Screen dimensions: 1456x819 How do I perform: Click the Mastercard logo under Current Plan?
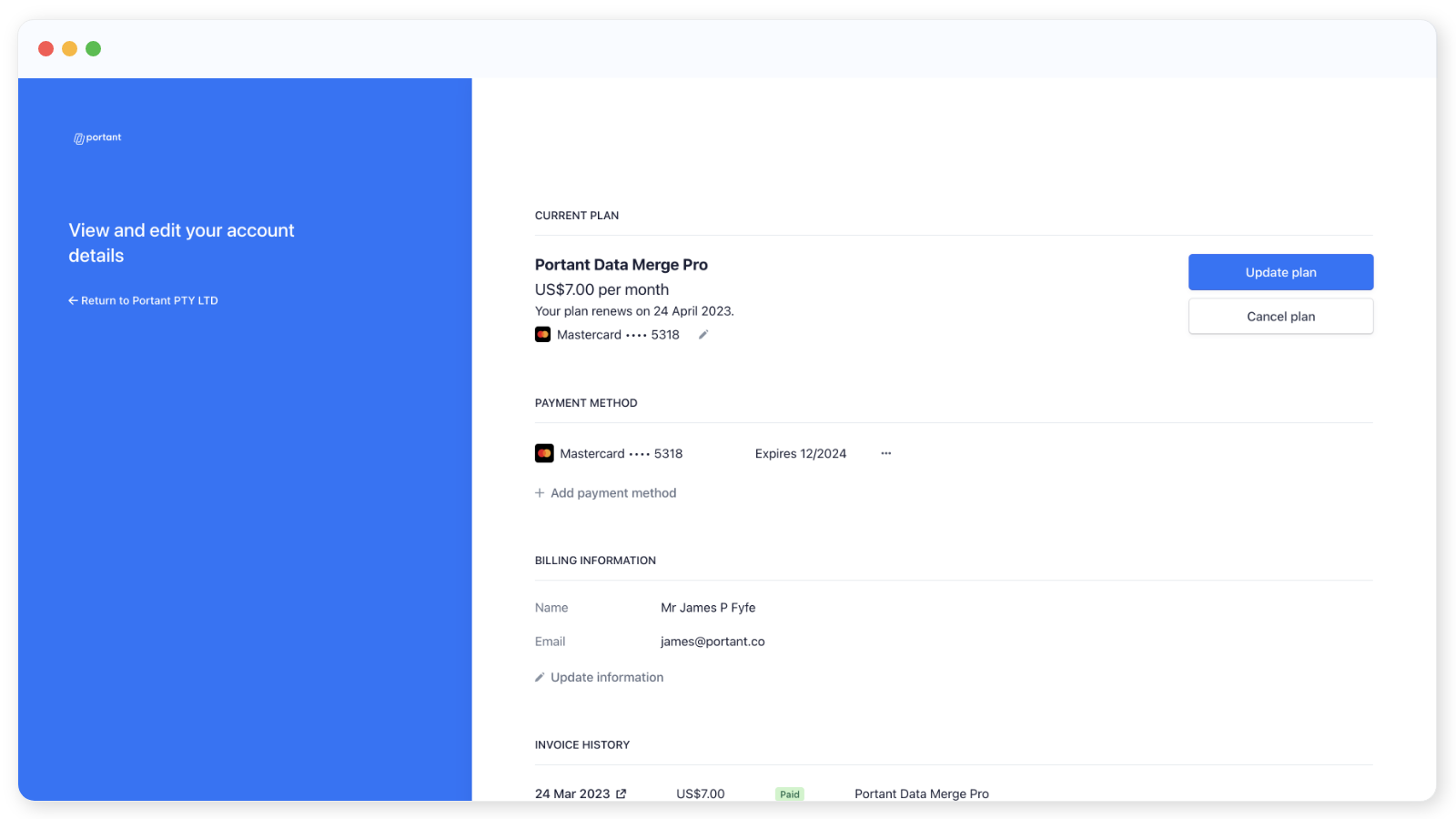(543, 335)
